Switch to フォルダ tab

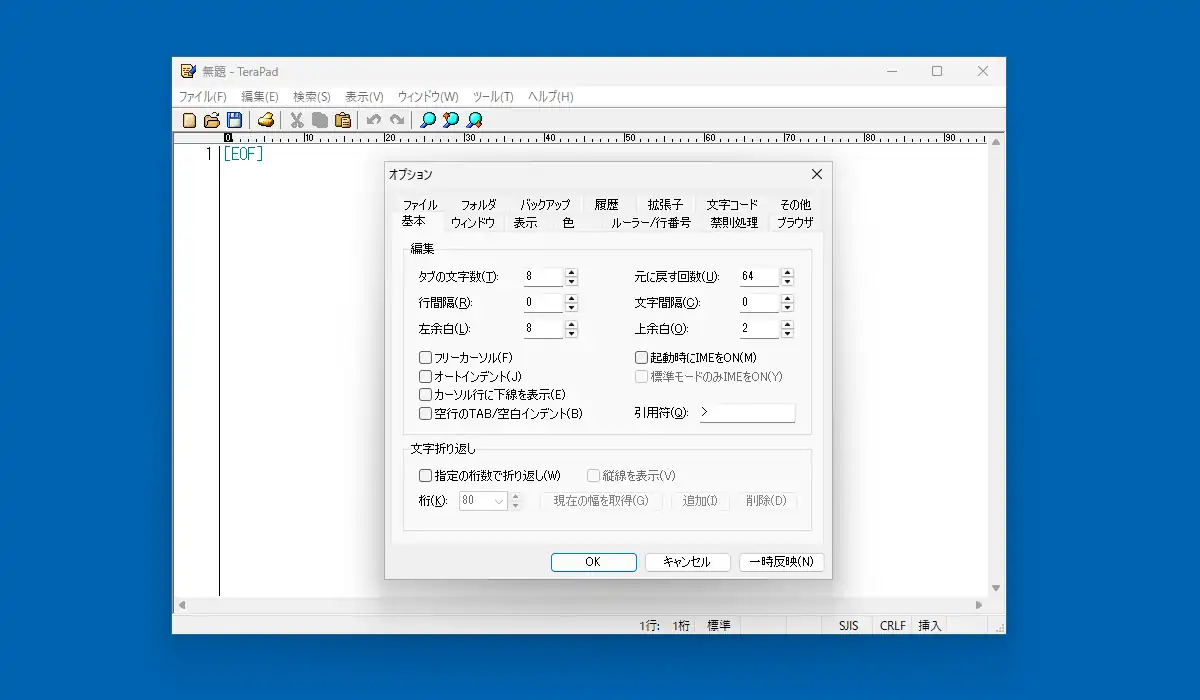478,205
